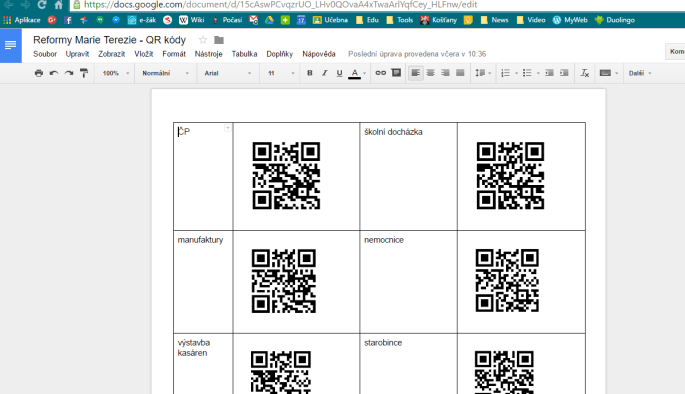Click the document title Reformy Marie Terezie
The image size is (685, 394).
coord(109,40)
